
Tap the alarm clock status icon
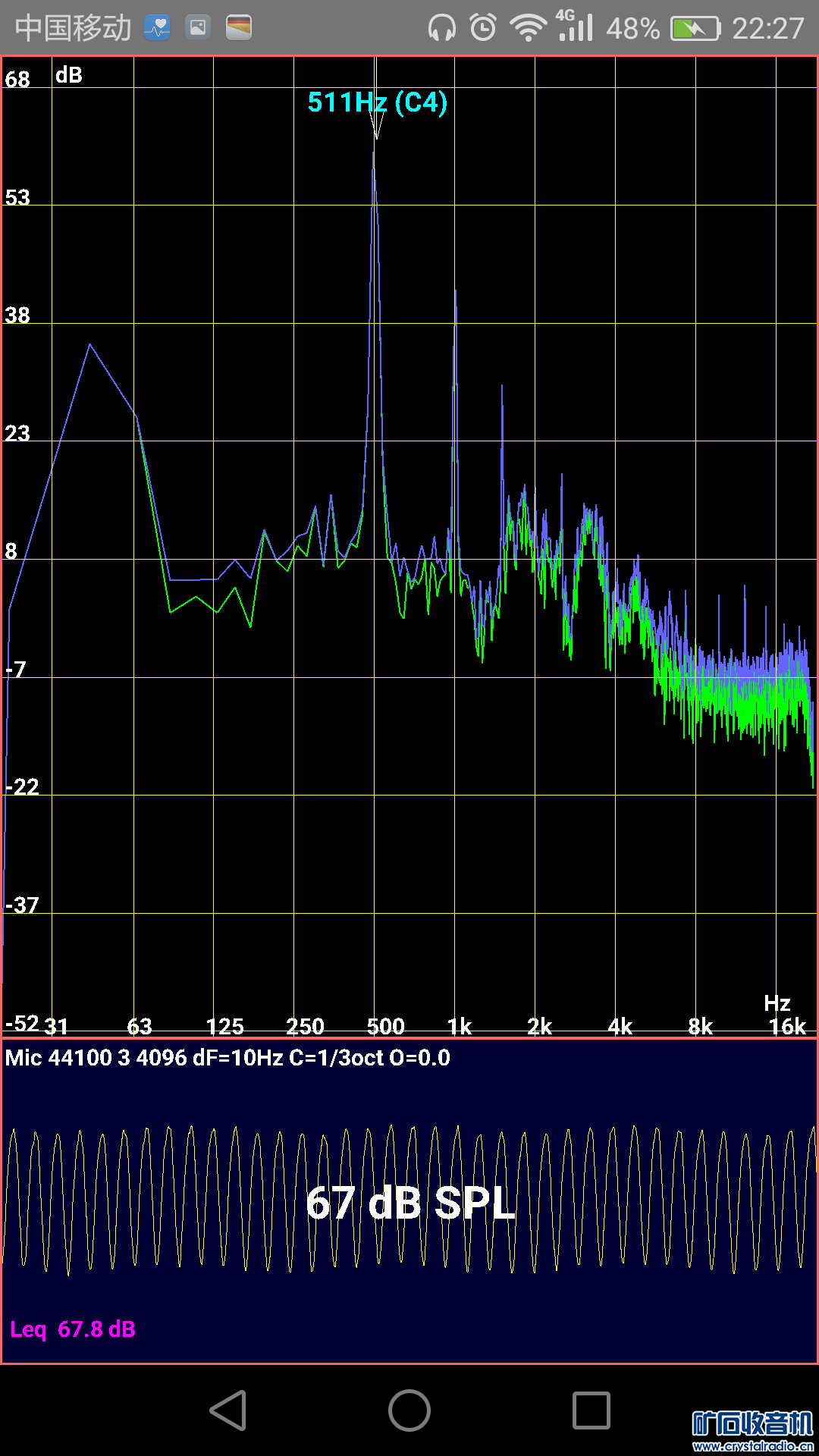[x=483, y=28]
